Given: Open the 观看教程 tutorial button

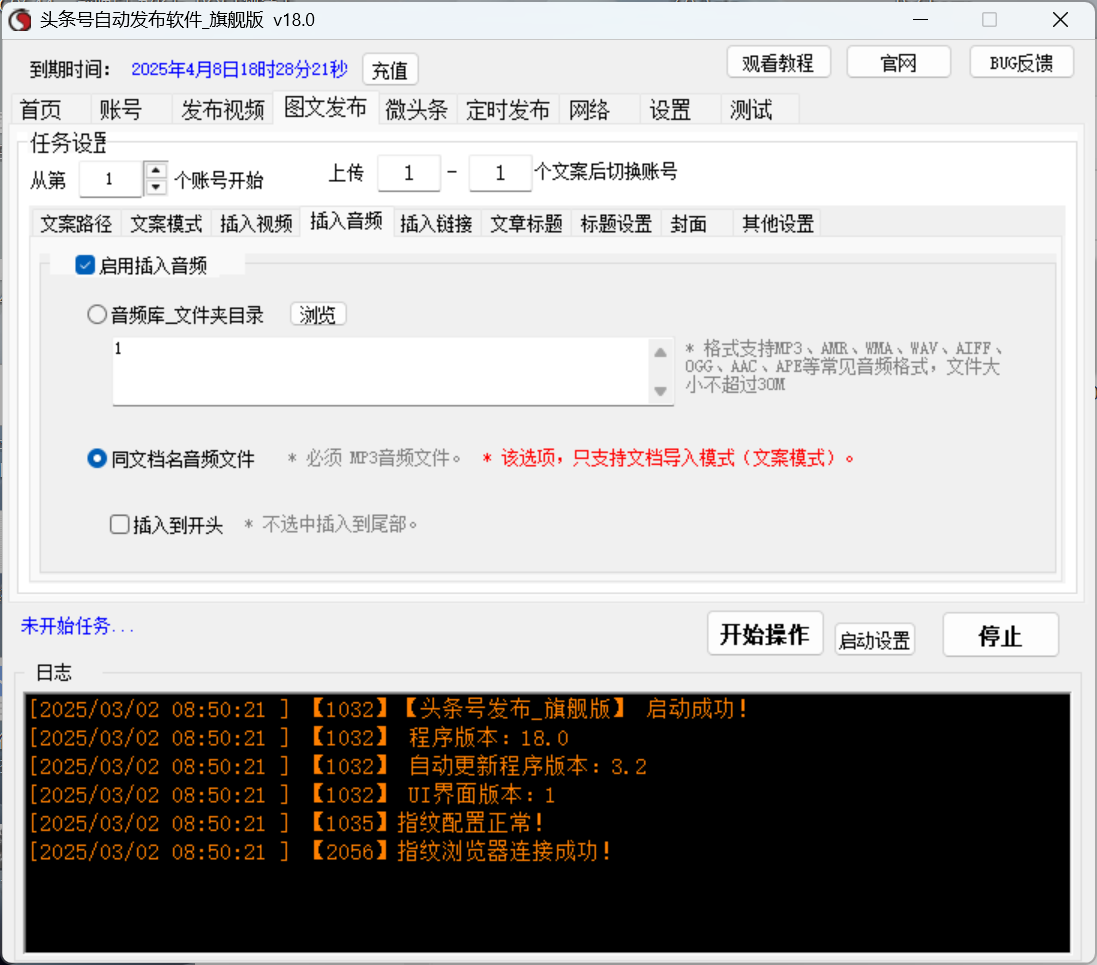Looking at the screenshot, I should pos(778,63).
